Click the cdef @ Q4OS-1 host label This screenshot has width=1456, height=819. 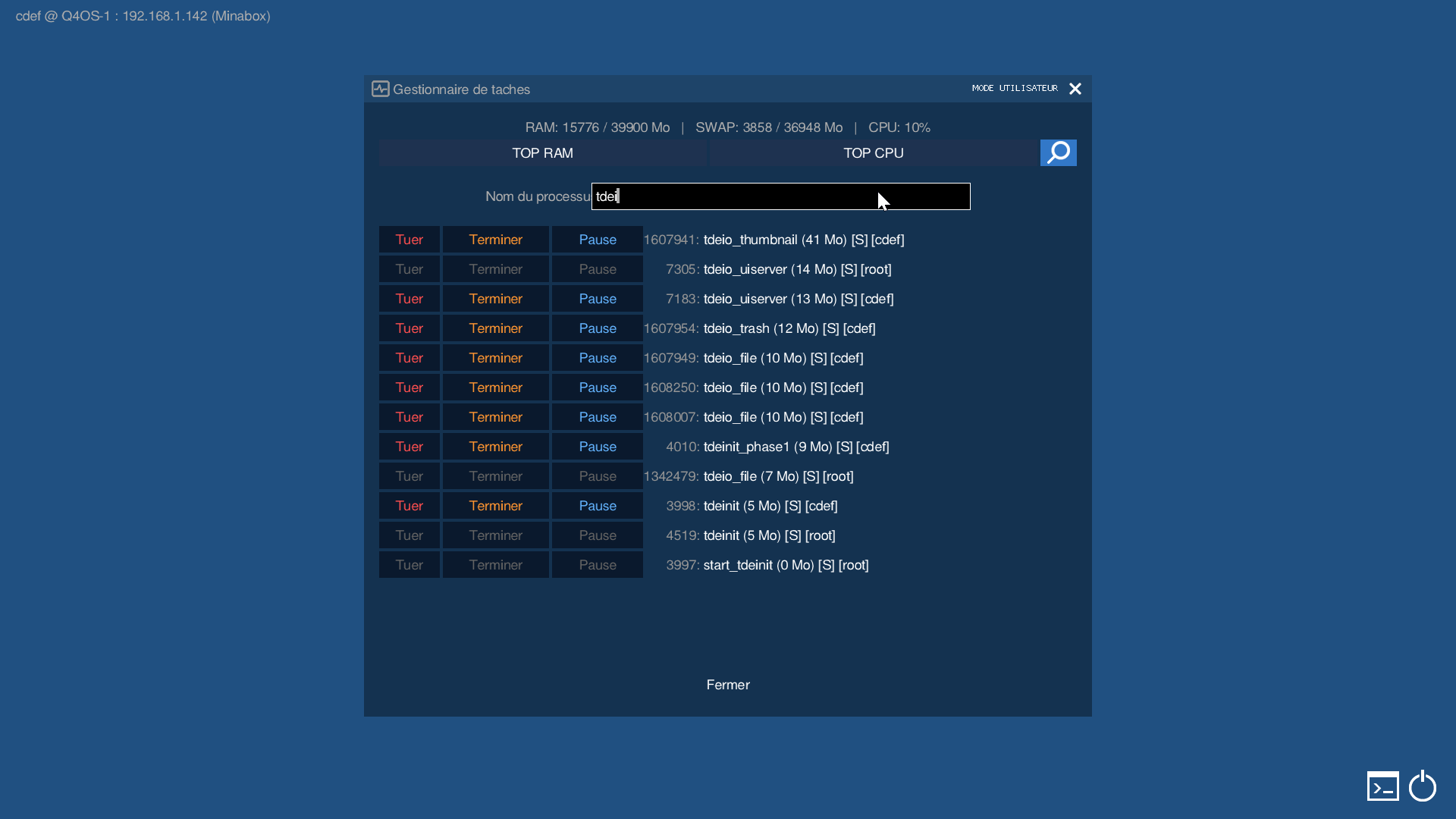143,16
